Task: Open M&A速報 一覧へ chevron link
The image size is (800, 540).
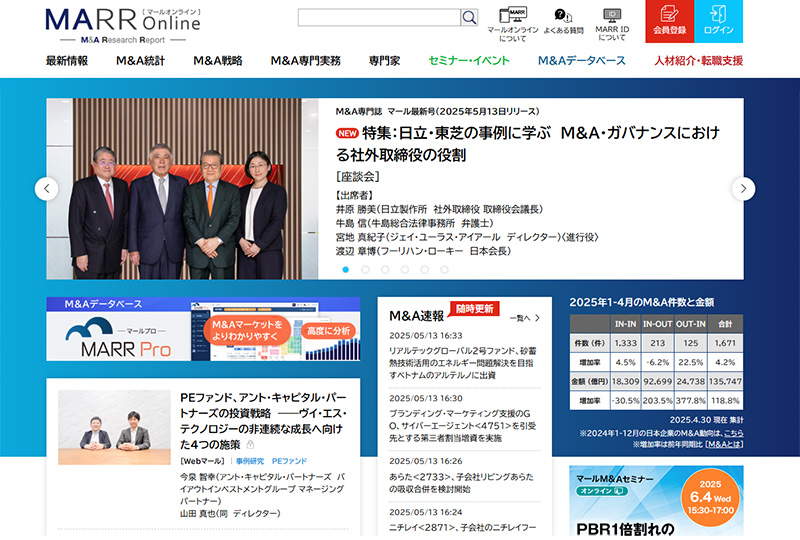Action: pos(524,318)
